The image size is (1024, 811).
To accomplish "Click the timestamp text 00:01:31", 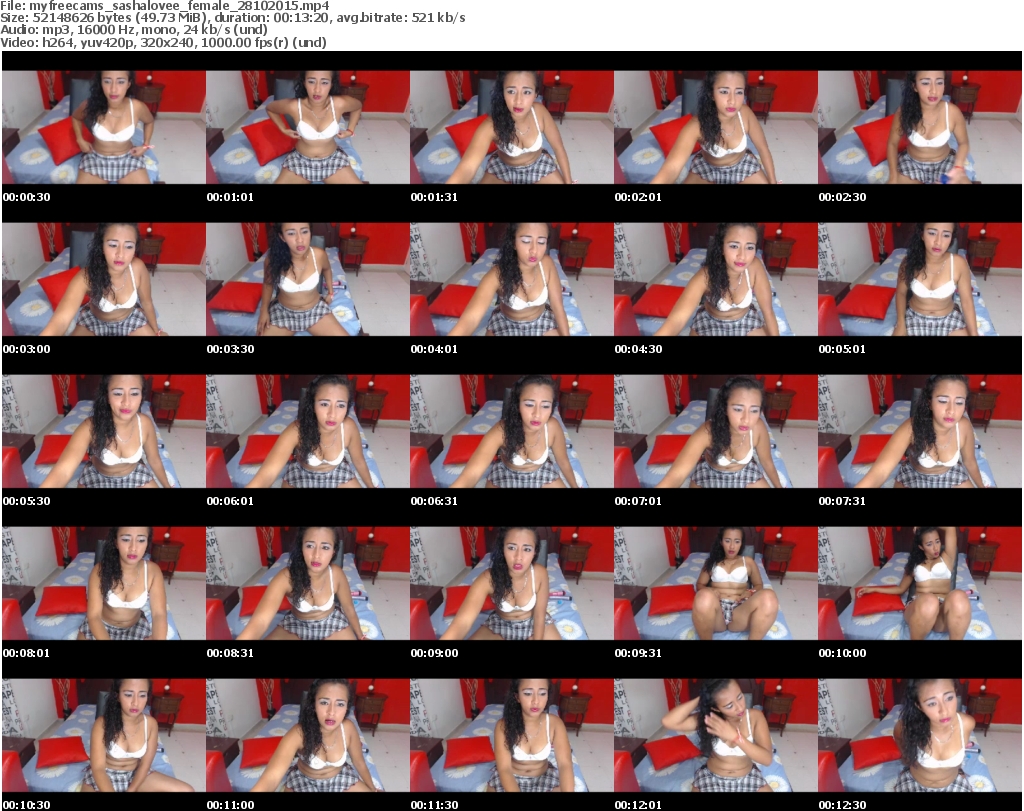I will [434, 197].
